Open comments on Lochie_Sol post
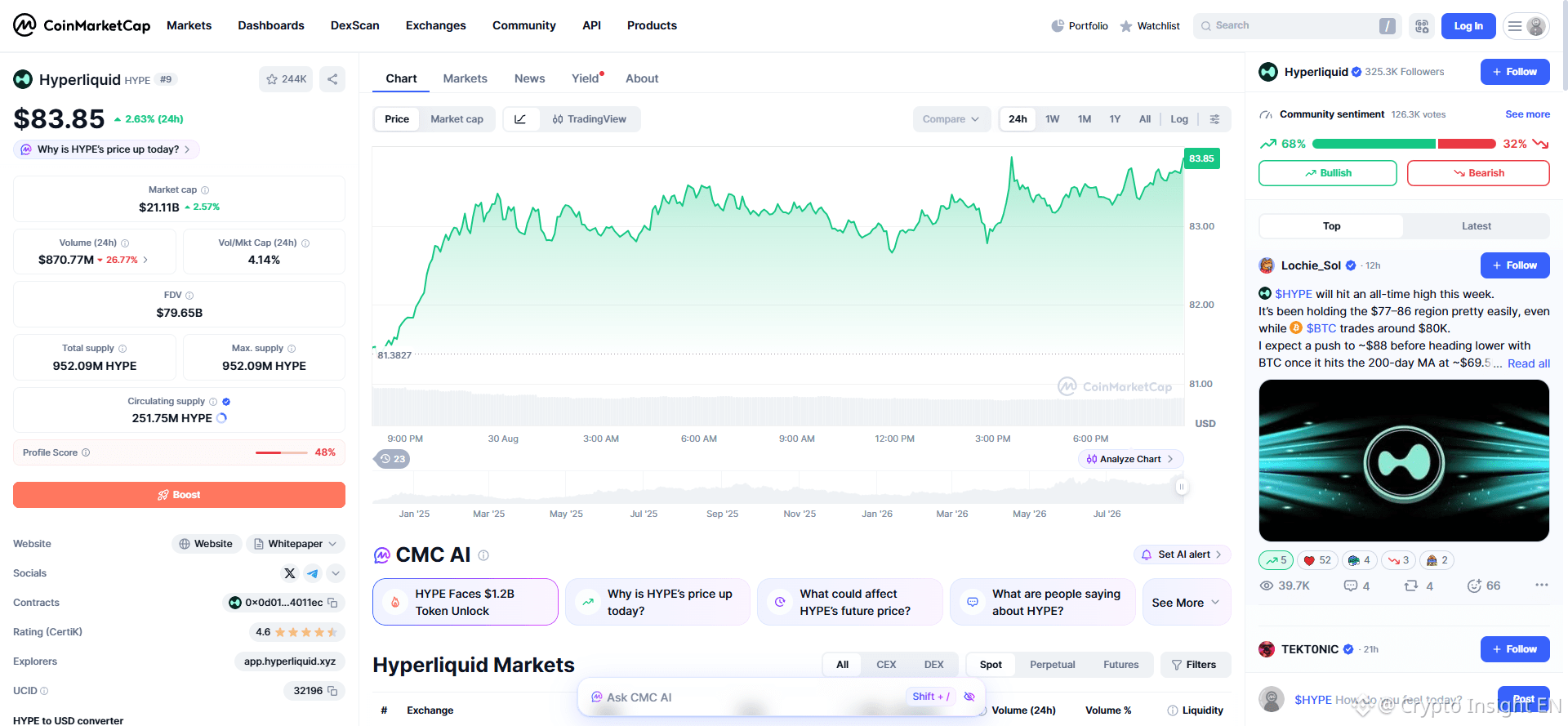 click(1356, 586)
